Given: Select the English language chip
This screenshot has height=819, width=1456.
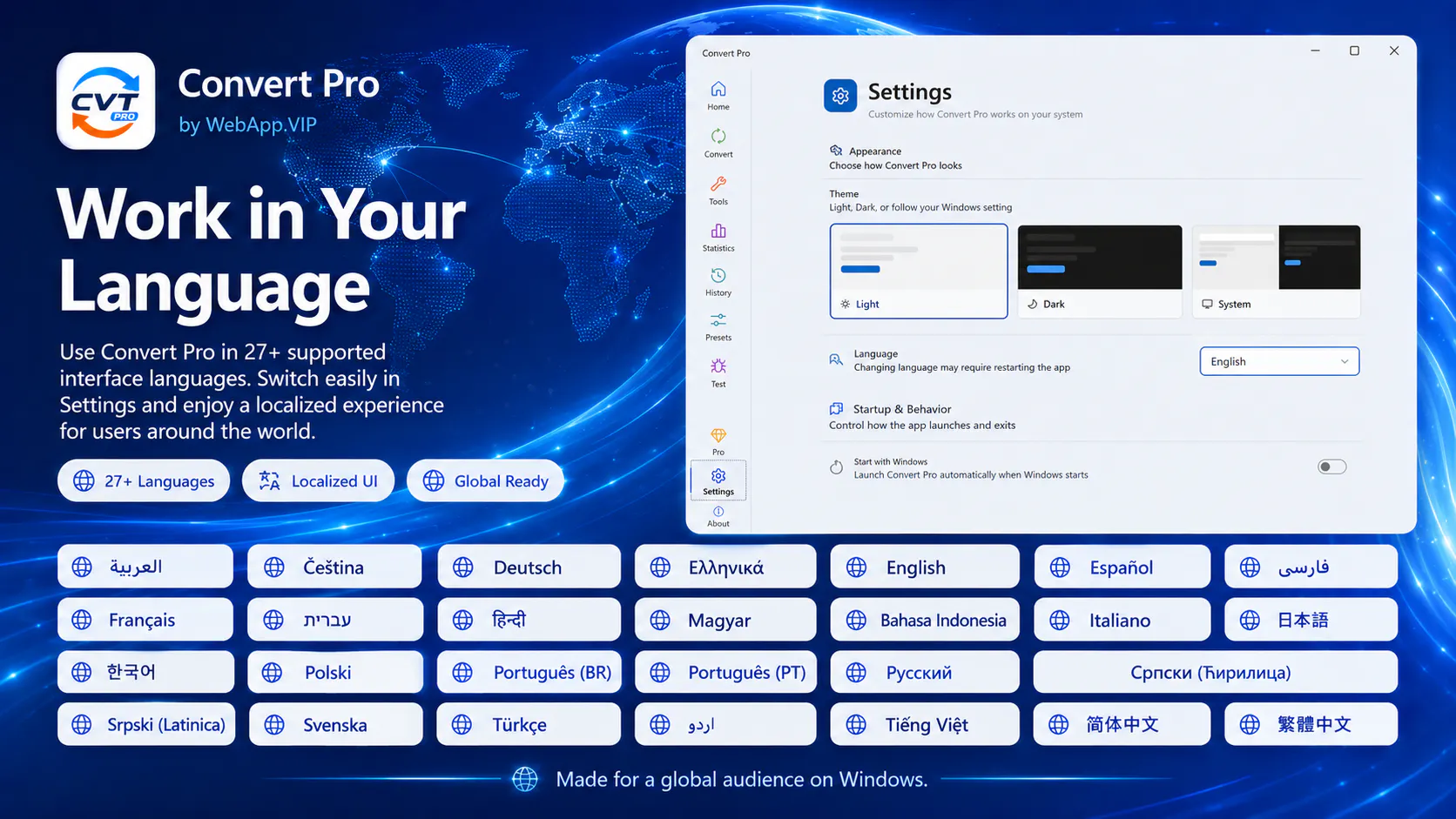Looking at the screenshot, I should pyautogui.click(x=925, y=567).
